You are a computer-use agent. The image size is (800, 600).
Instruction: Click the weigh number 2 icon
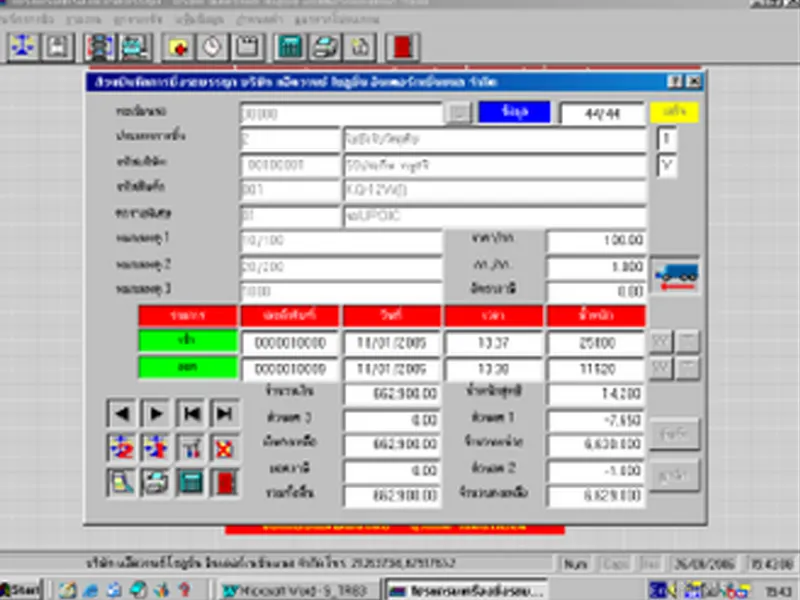click(x=121, y=448)
